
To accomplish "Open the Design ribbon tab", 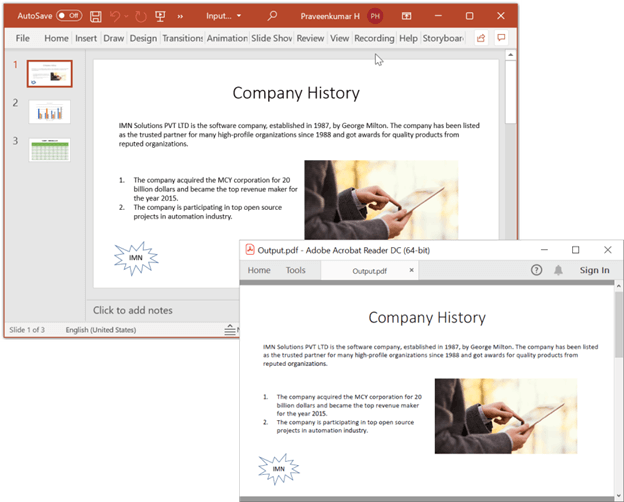I will pyautogui.click(x=143, y=38).
